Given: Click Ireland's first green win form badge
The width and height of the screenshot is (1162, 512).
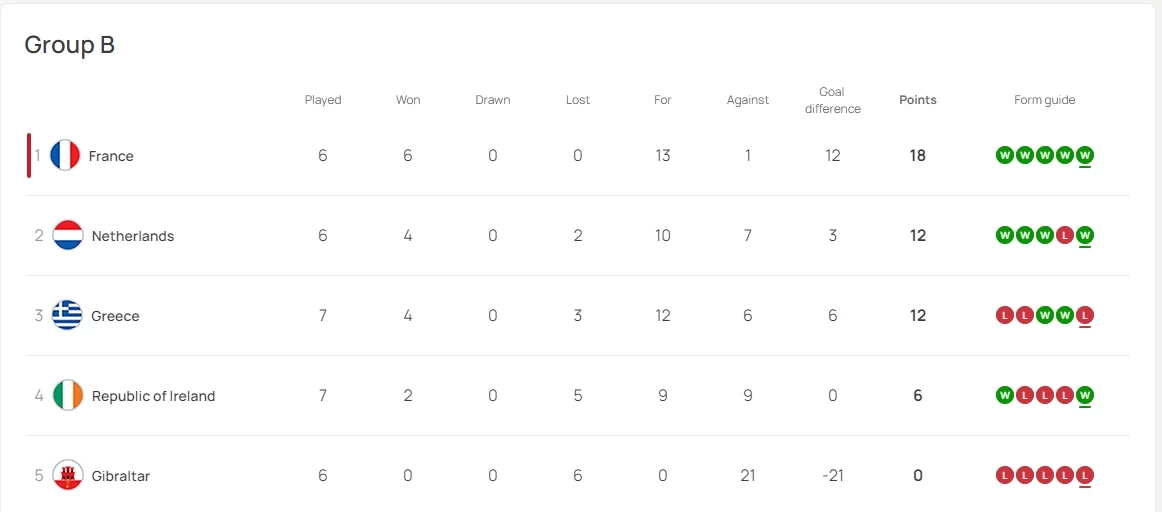Looking at the screenshot, I should pyautogui.click(x=1004, y=395).
